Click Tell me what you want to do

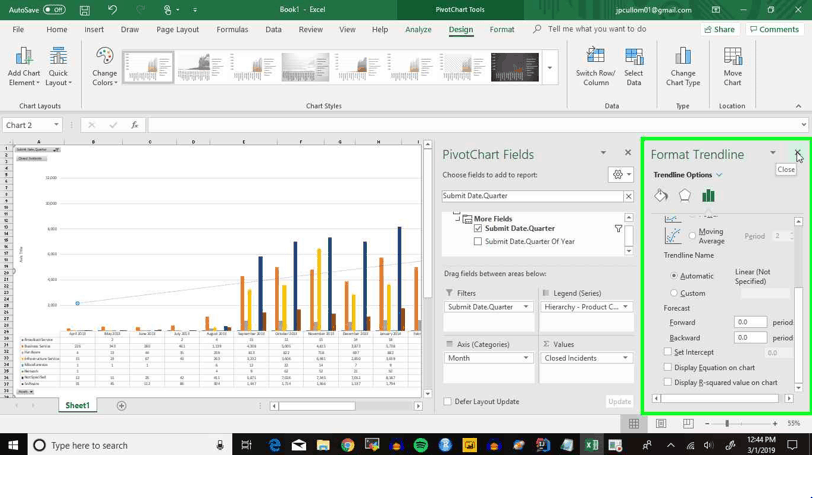click(x=597, y=29)
